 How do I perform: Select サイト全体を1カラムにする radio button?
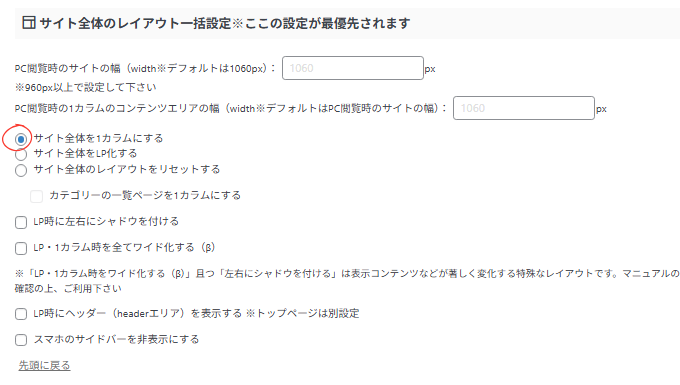click(x=21, y=139)
